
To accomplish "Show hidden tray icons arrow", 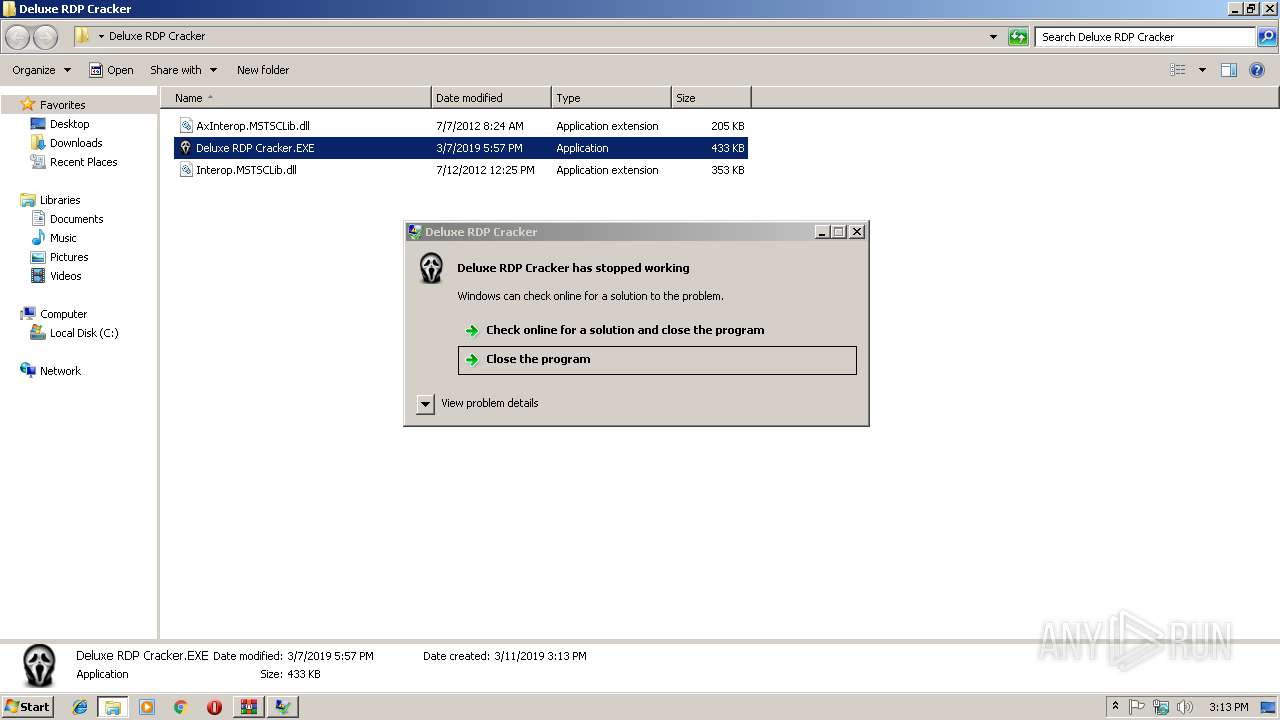I will click(1116, 707).
